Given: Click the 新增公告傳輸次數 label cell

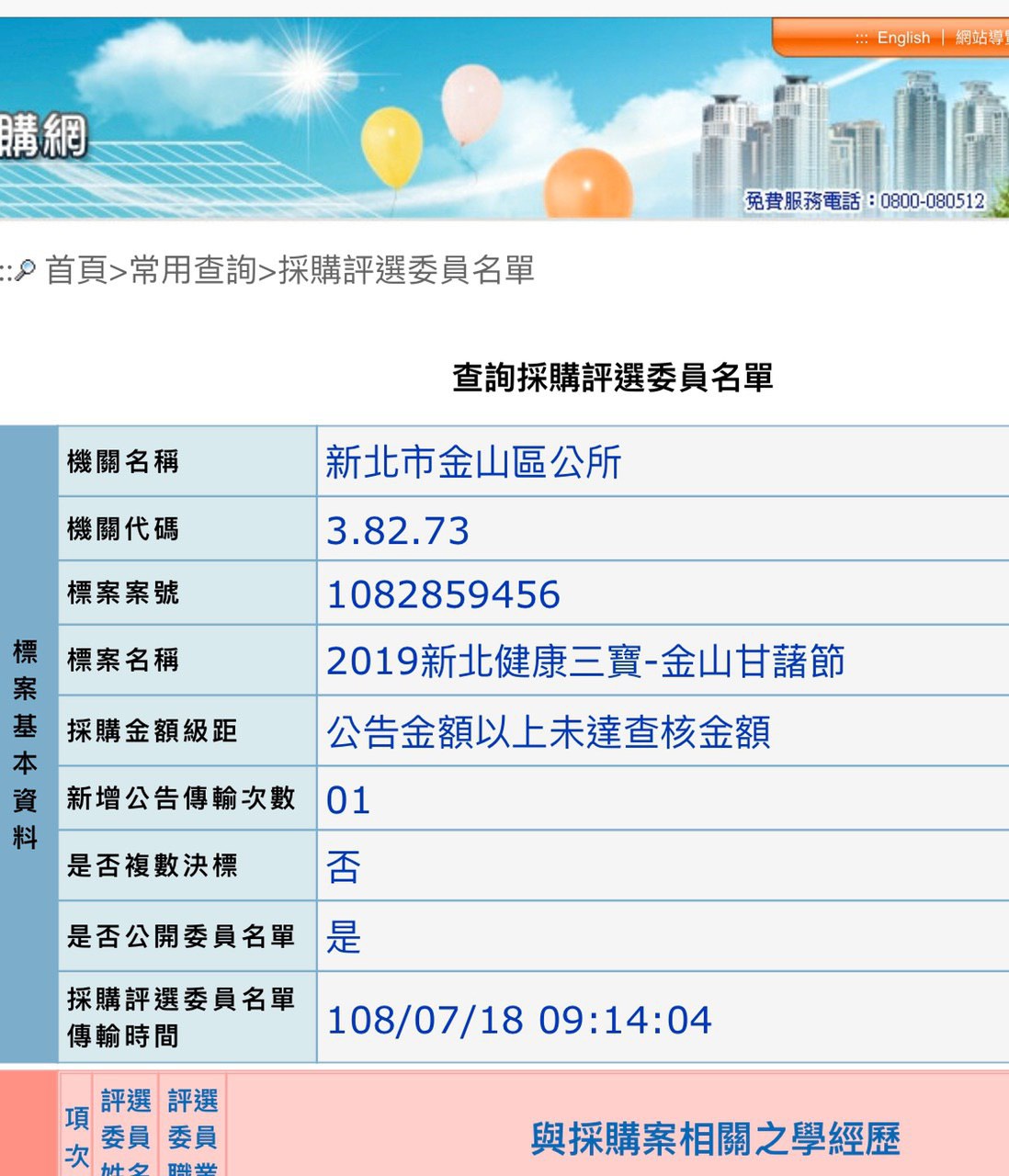Looking at the screenshot, I should click(x=187, y=798).
